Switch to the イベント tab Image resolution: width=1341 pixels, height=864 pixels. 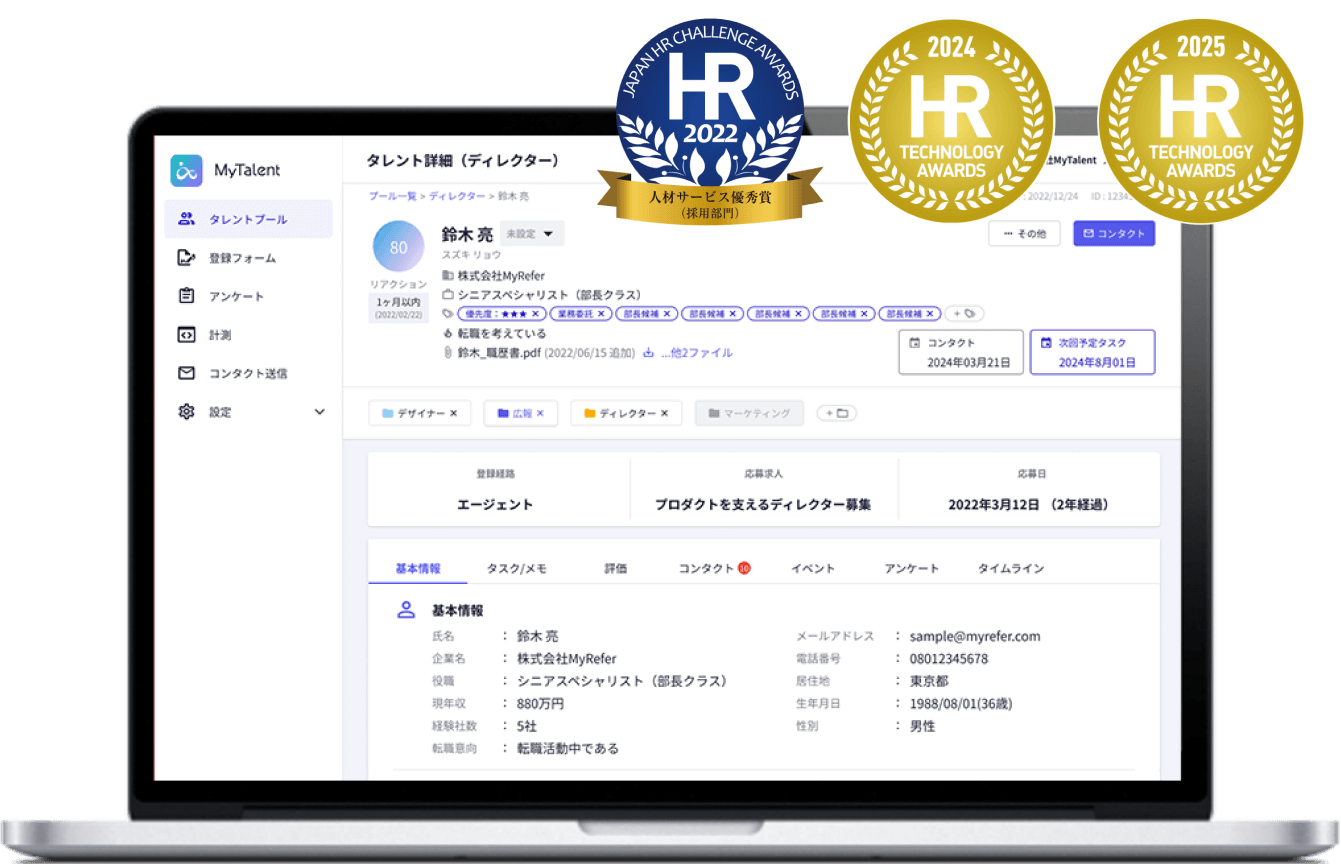coord(813,568)
